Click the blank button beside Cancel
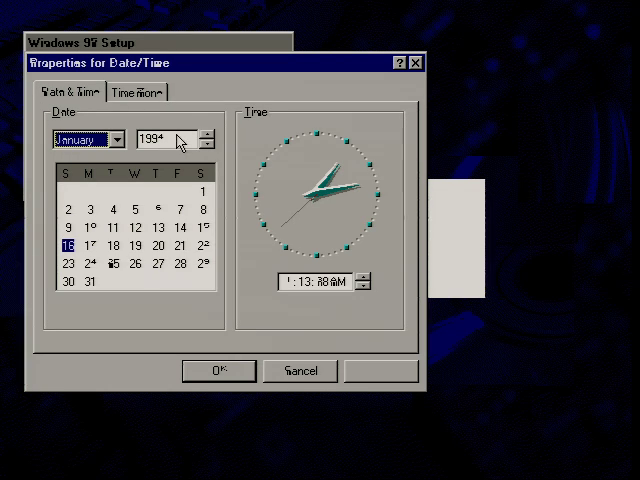 pos(381,371)
